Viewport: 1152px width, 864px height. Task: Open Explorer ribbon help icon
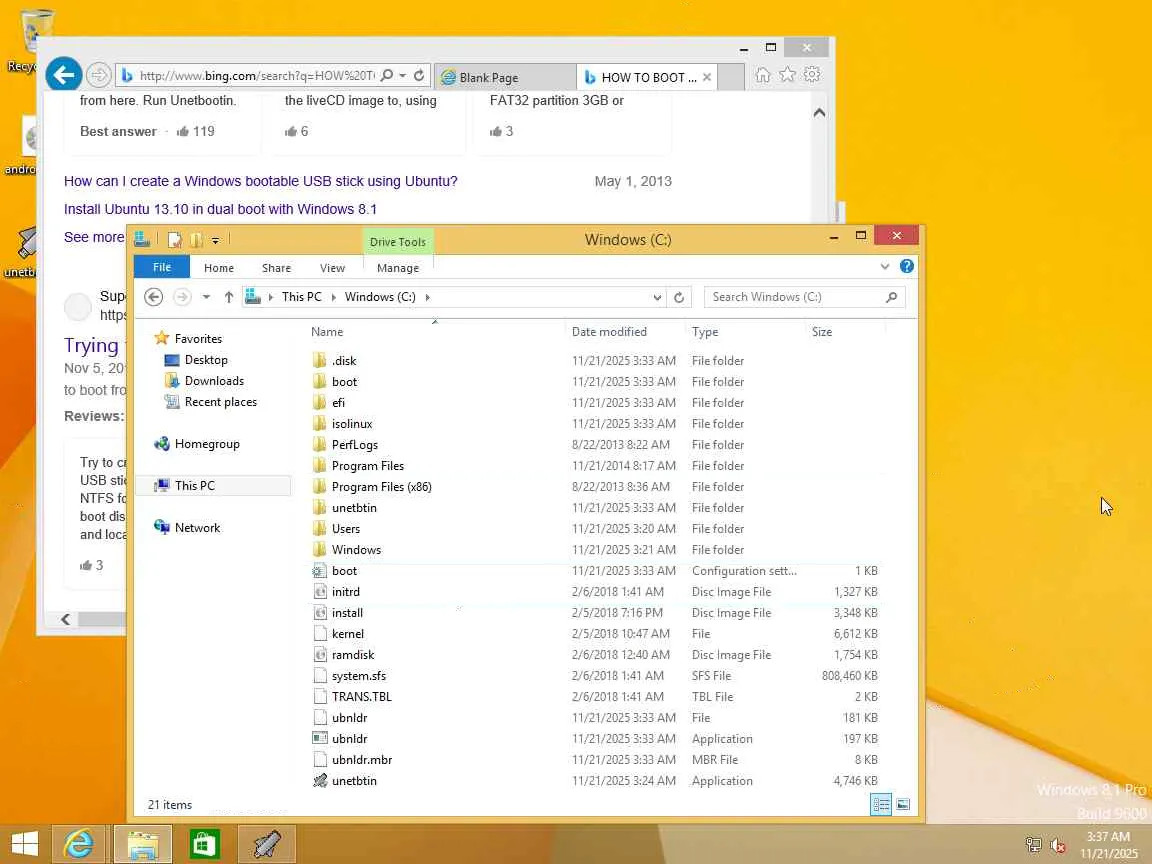click(x=907, y=266)
